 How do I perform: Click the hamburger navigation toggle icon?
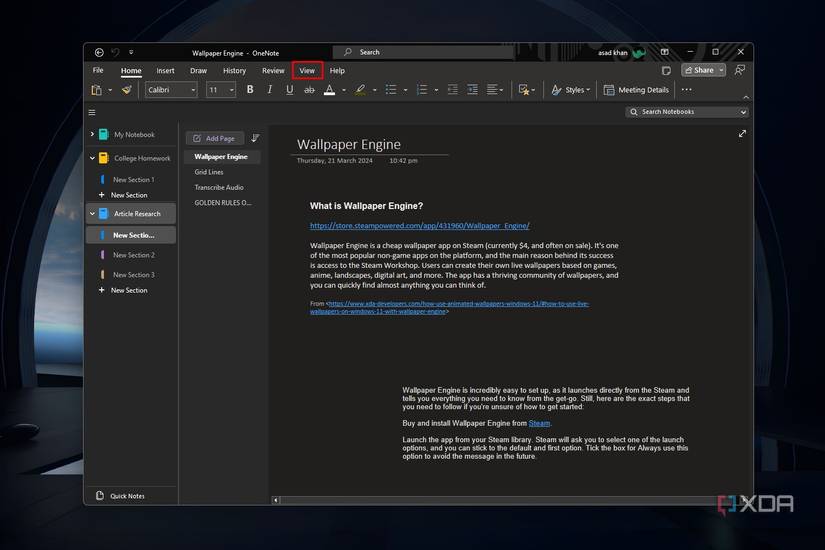[92, 113]
